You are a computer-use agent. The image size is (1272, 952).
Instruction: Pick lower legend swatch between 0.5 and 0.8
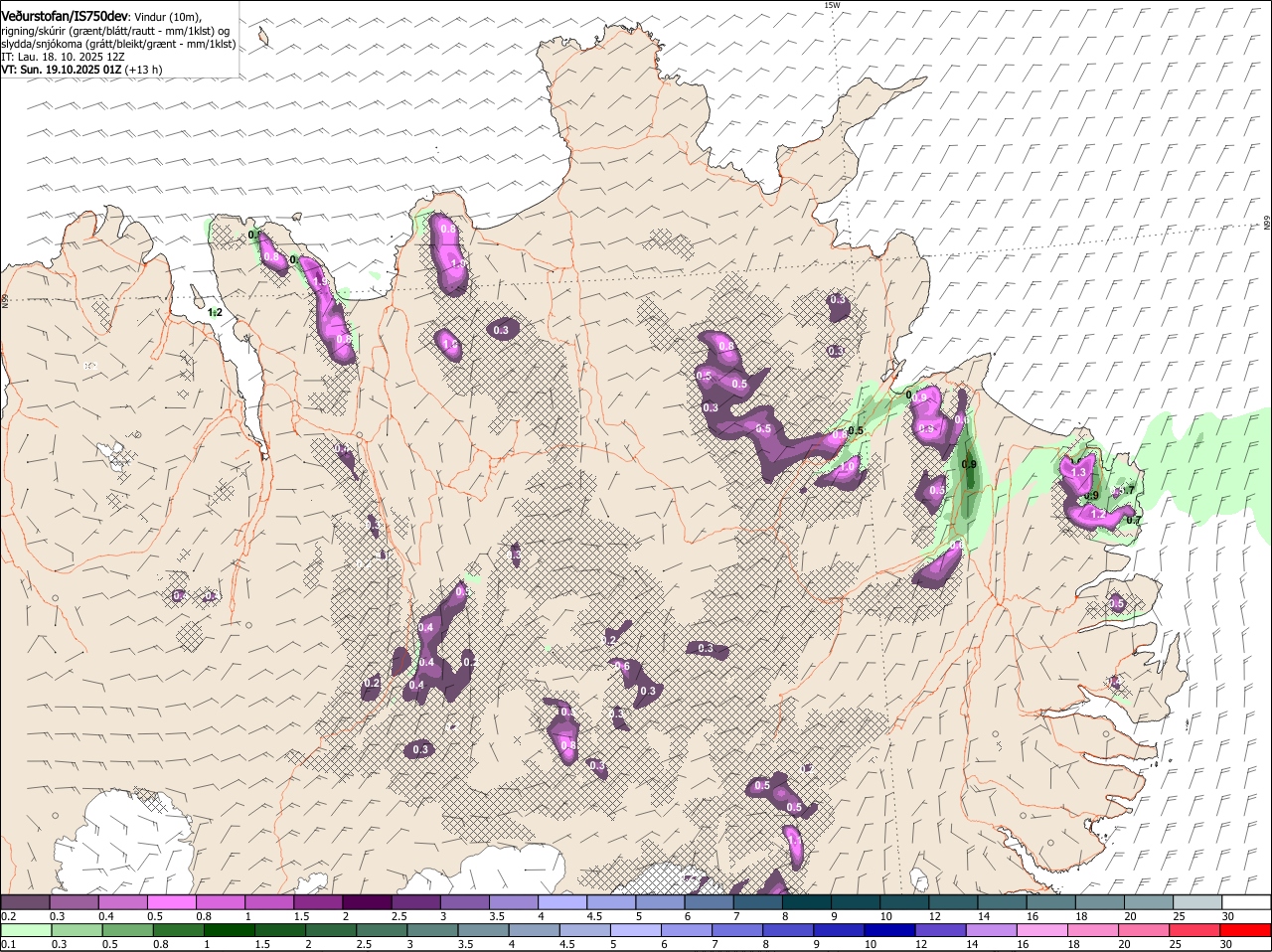pyautogui.click(x=127, y=930)
